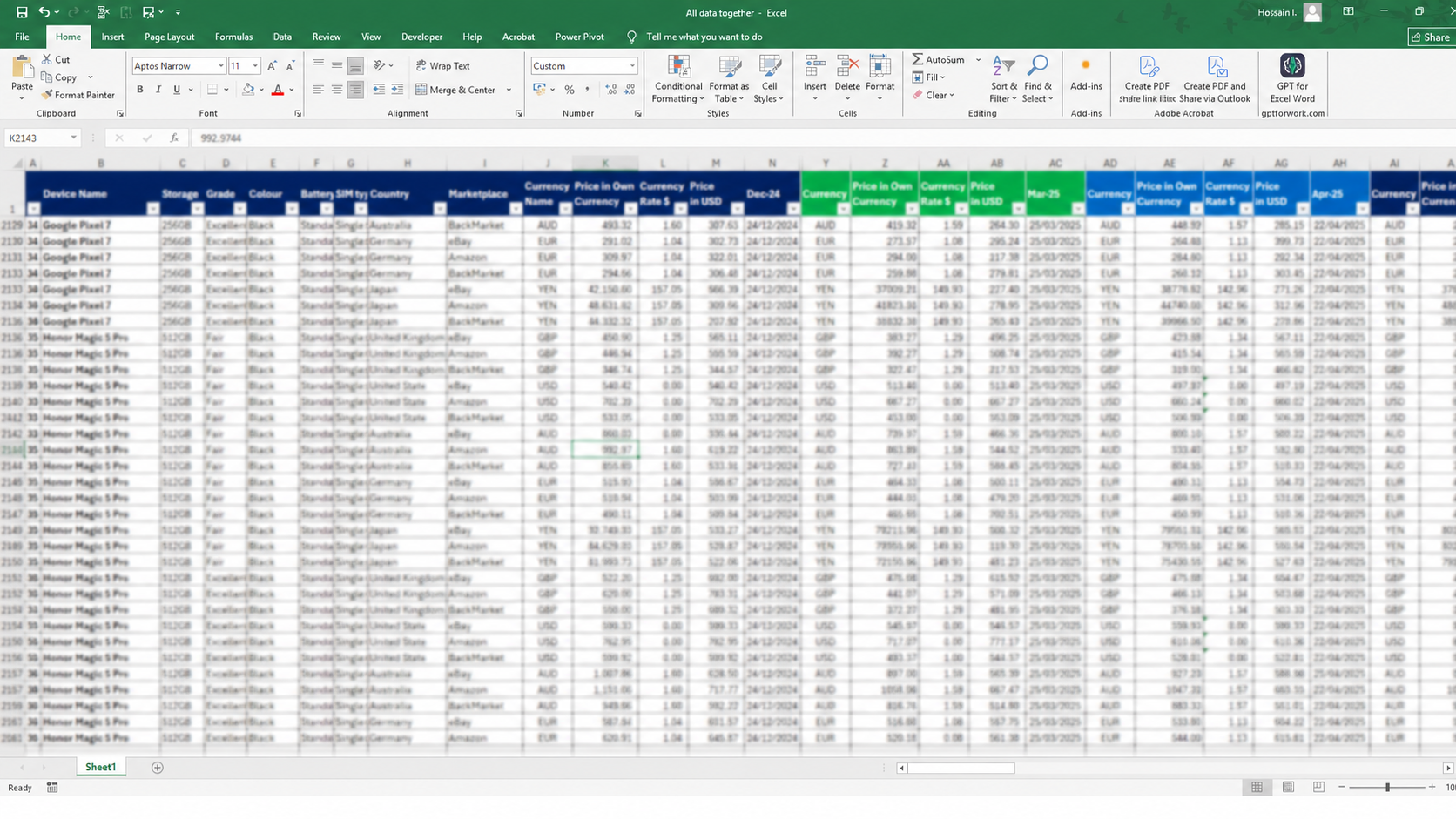
Task: Click the Paste clipboard icon
Action: pyautogui.click(x=22, y=67)
